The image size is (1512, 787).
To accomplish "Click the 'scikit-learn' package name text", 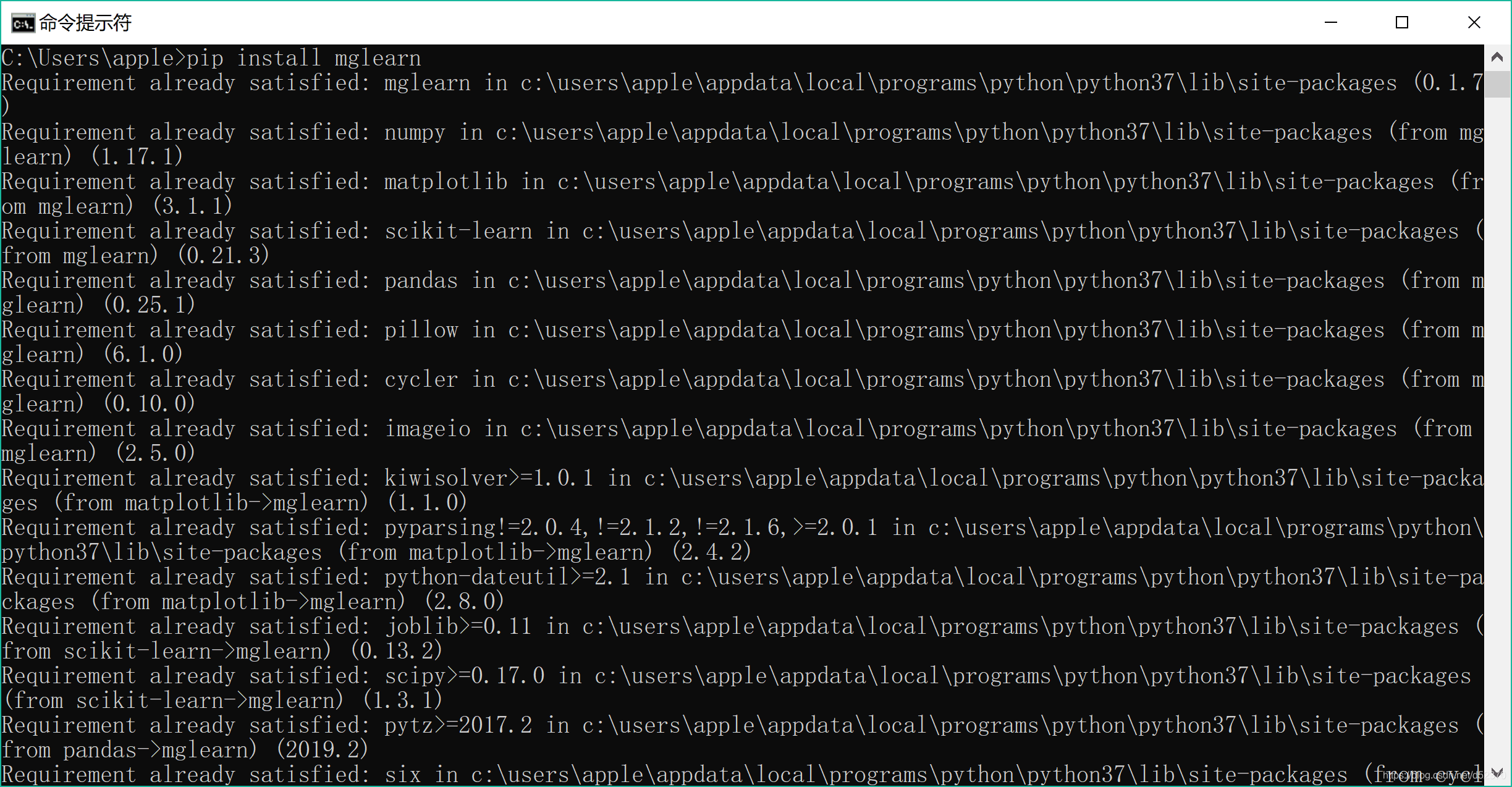I will [458, 232].
